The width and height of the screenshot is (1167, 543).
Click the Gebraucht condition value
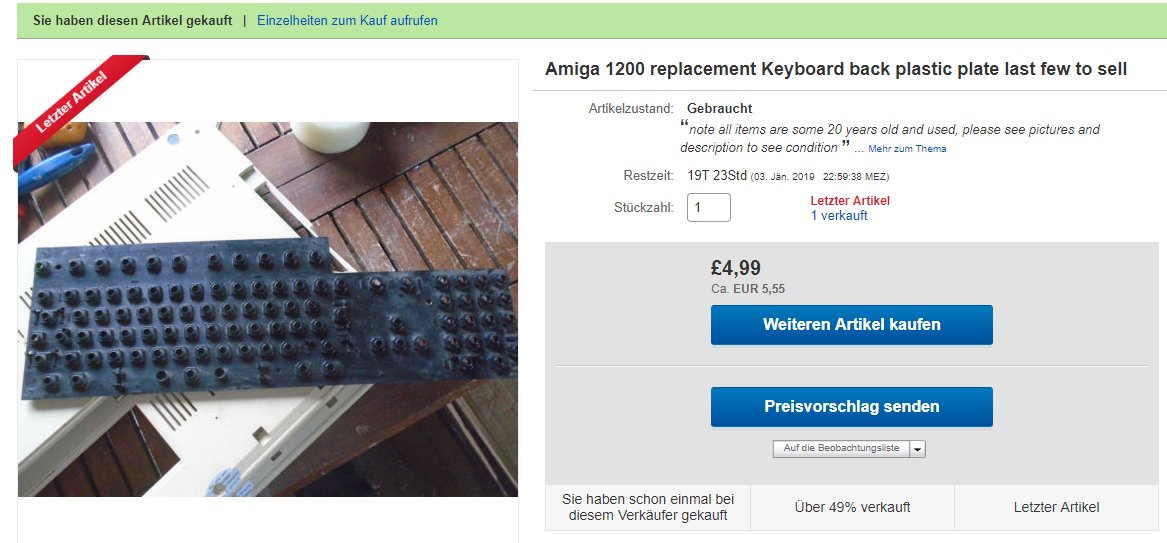point(720,109)
